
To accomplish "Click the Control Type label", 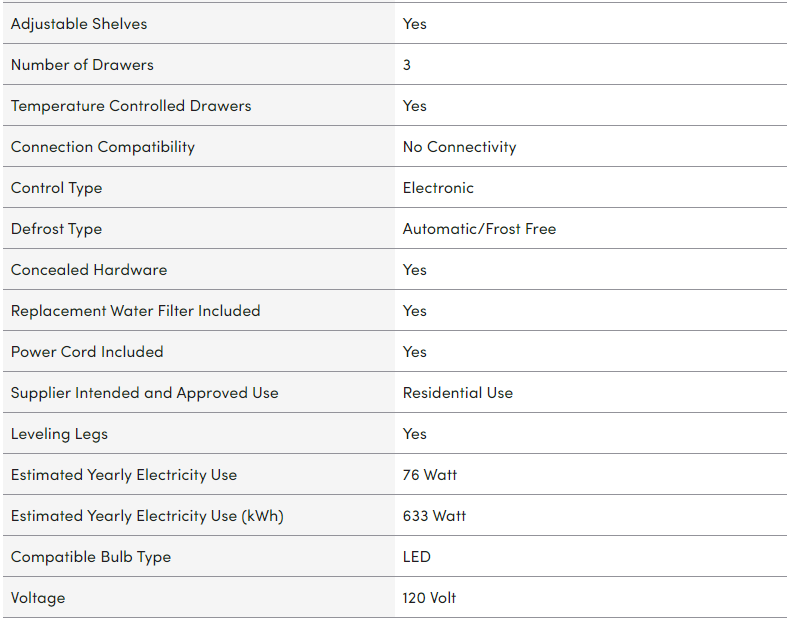I will point(56,187).
